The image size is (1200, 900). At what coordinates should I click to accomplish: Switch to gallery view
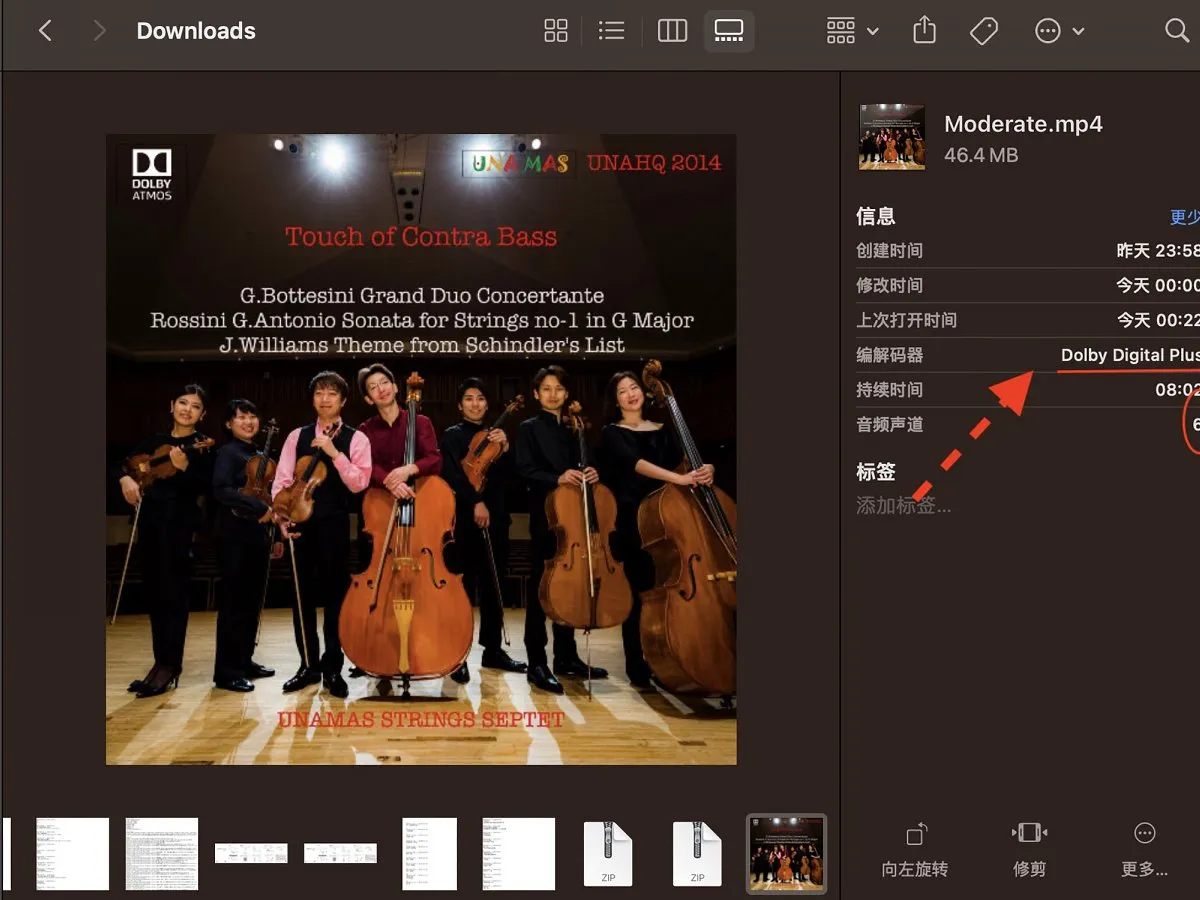tap(729, 31)
